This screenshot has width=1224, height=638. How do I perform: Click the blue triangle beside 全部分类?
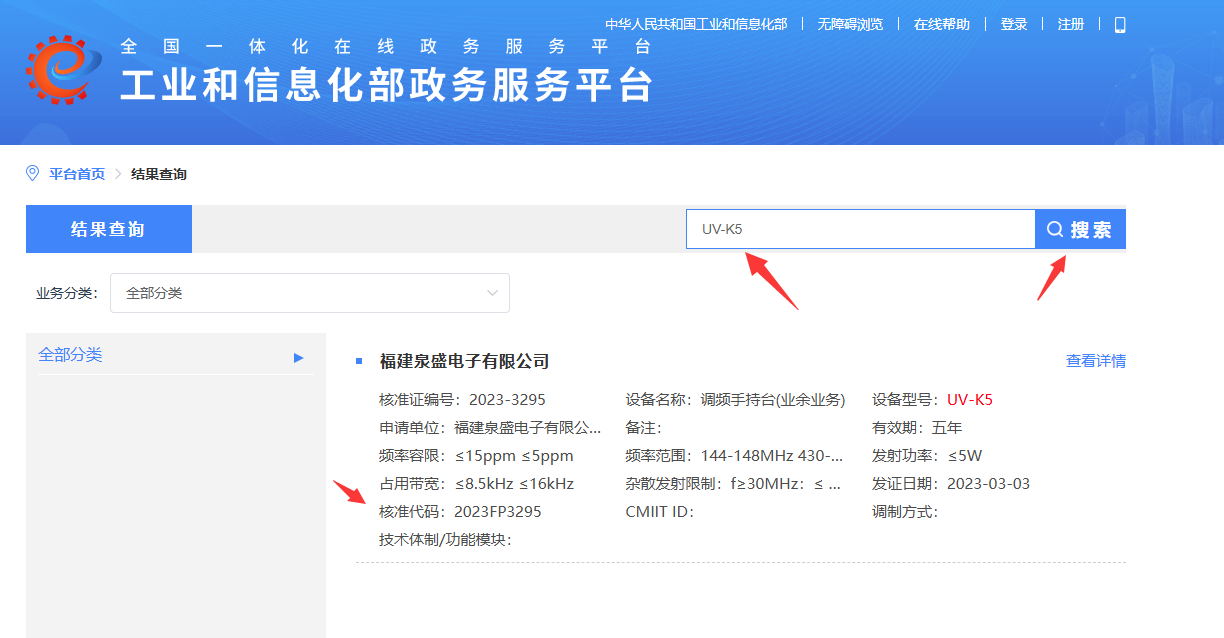coord(298,357)
